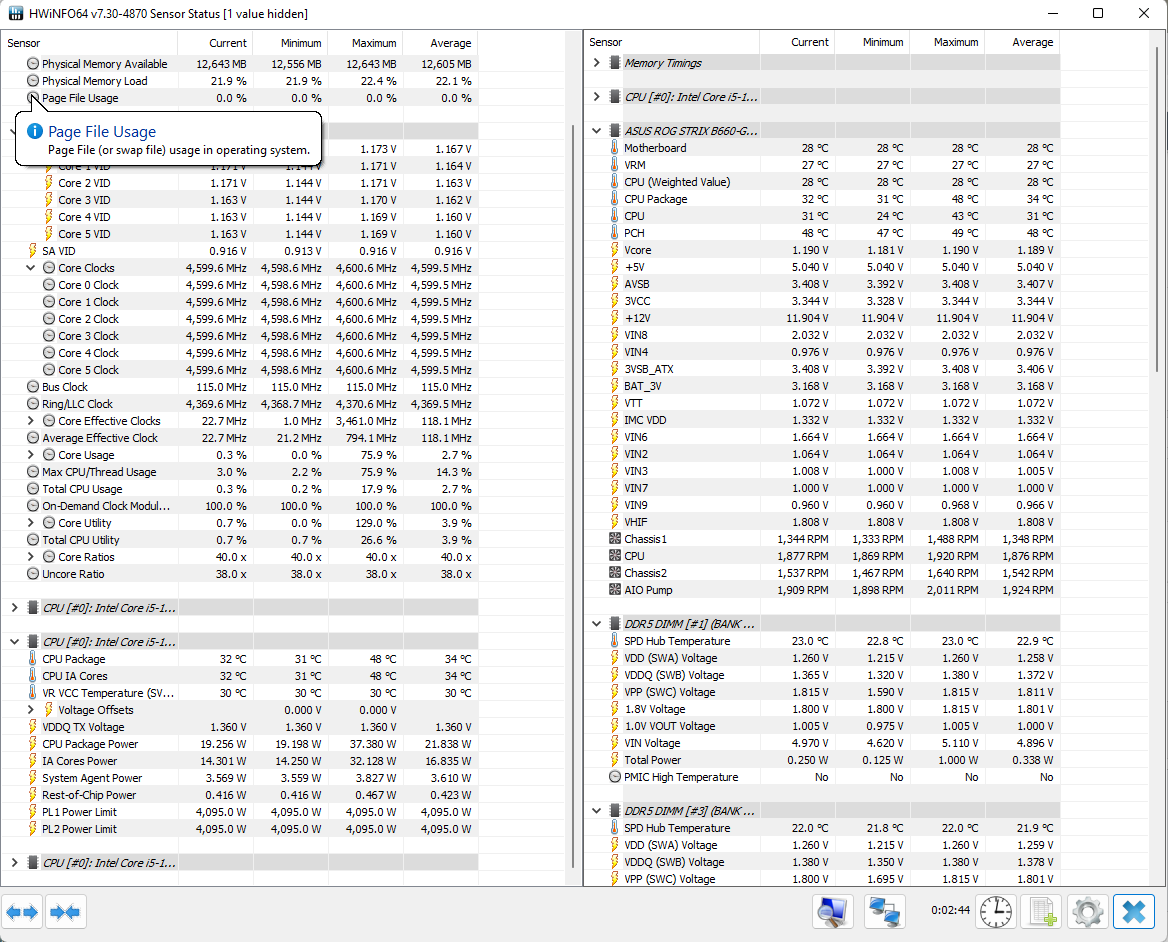Click the icon next to PMIC High Temperature
Image resolution: width=1168 pixels, height=942 pixels.
tap(615, 777)
